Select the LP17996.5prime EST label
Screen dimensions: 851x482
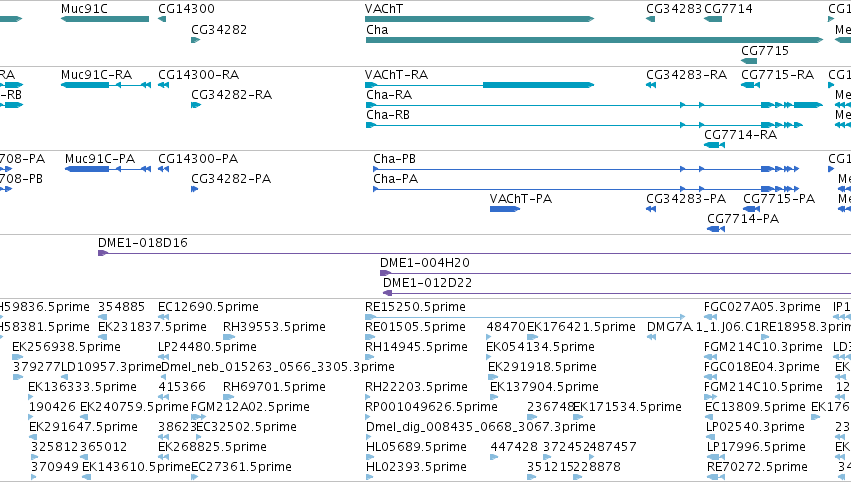point(756,447)
